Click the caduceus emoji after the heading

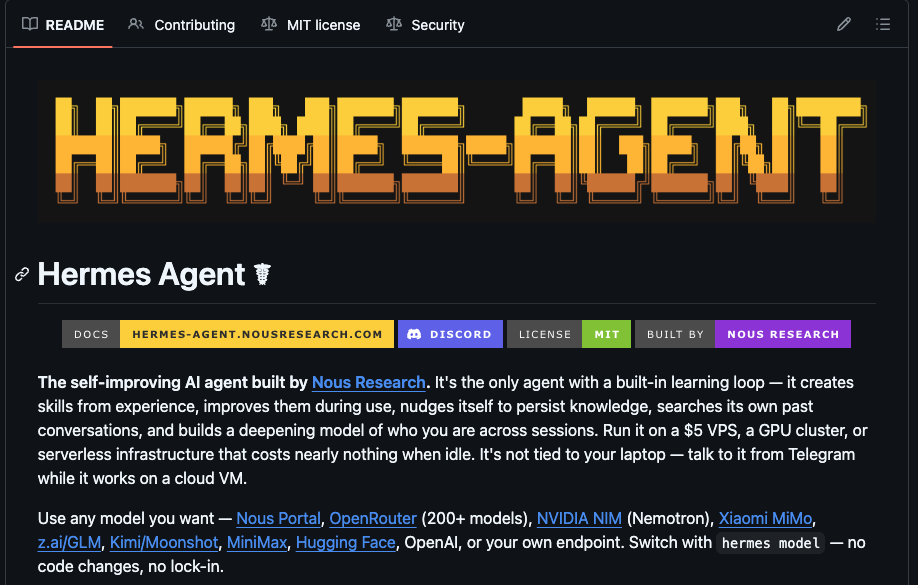coord(262,274)
